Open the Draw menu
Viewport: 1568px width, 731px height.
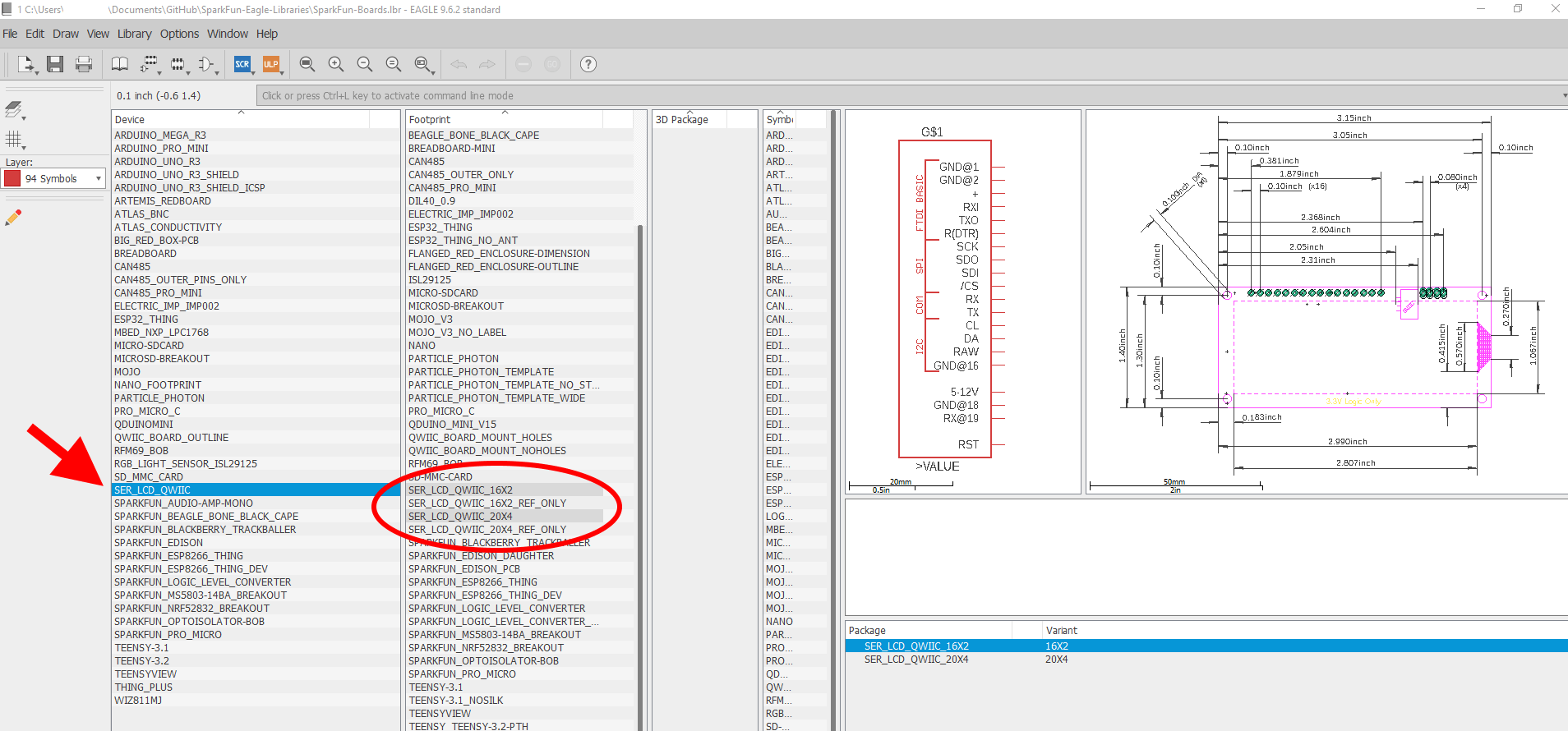click(66, 34)
